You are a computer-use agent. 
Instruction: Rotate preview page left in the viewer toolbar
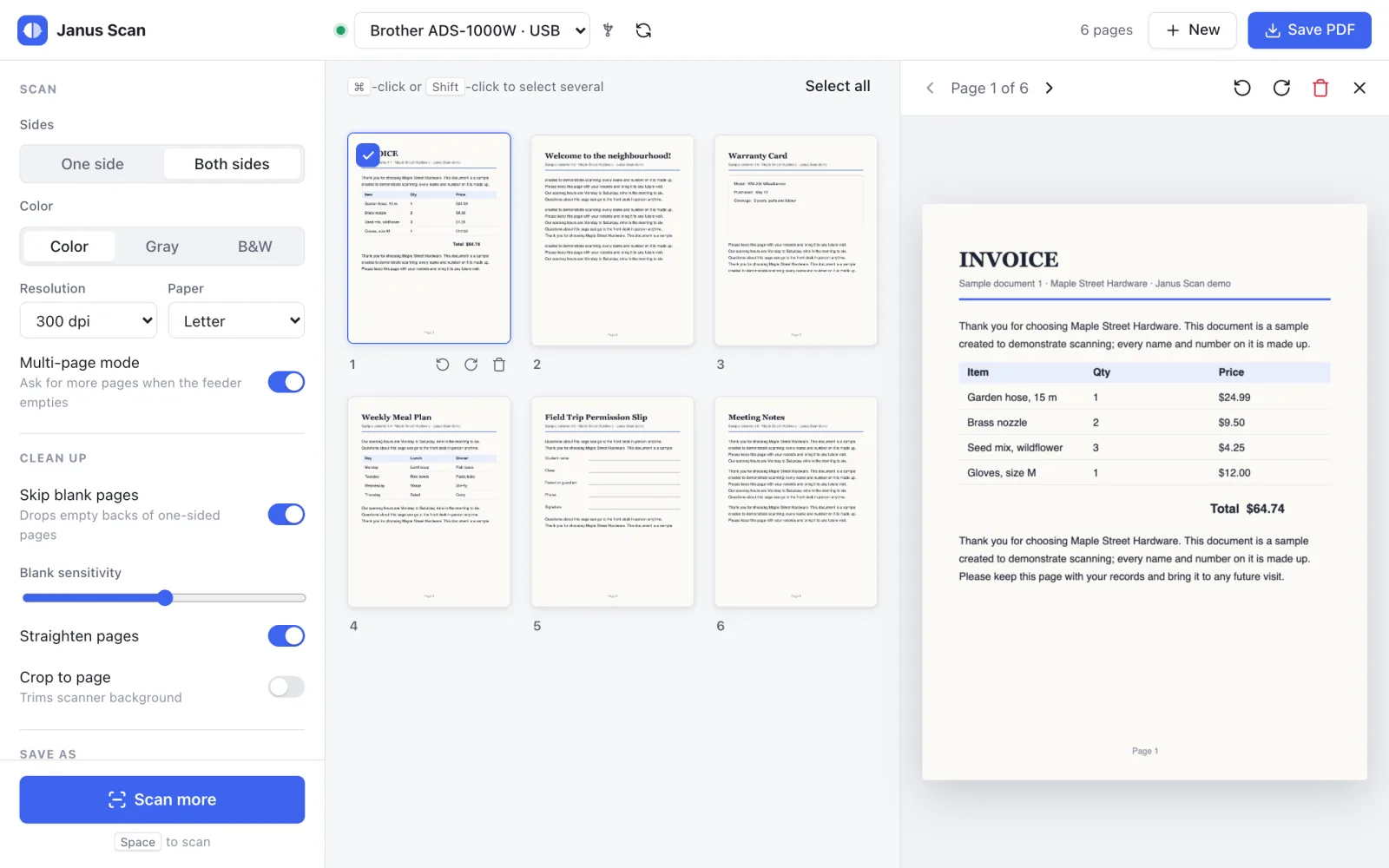click(1242, 88)
